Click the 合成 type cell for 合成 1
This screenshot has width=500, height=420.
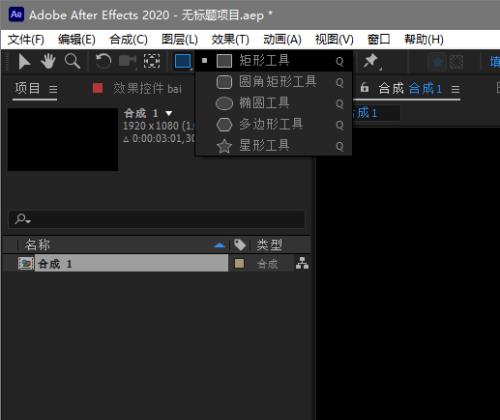[267, 264]
